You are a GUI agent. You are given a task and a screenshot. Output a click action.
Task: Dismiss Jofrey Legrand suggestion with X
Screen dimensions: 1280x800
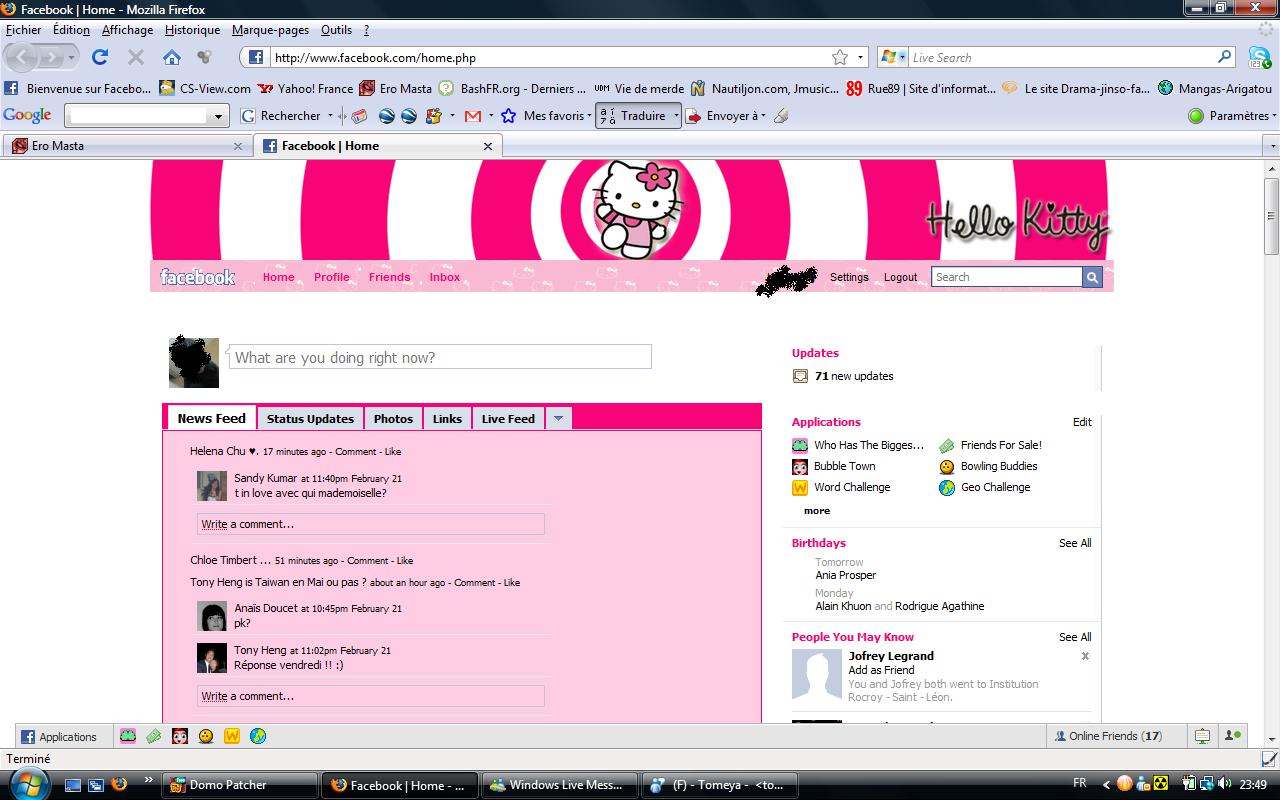pyautogui.click(x=1085, y=656)
